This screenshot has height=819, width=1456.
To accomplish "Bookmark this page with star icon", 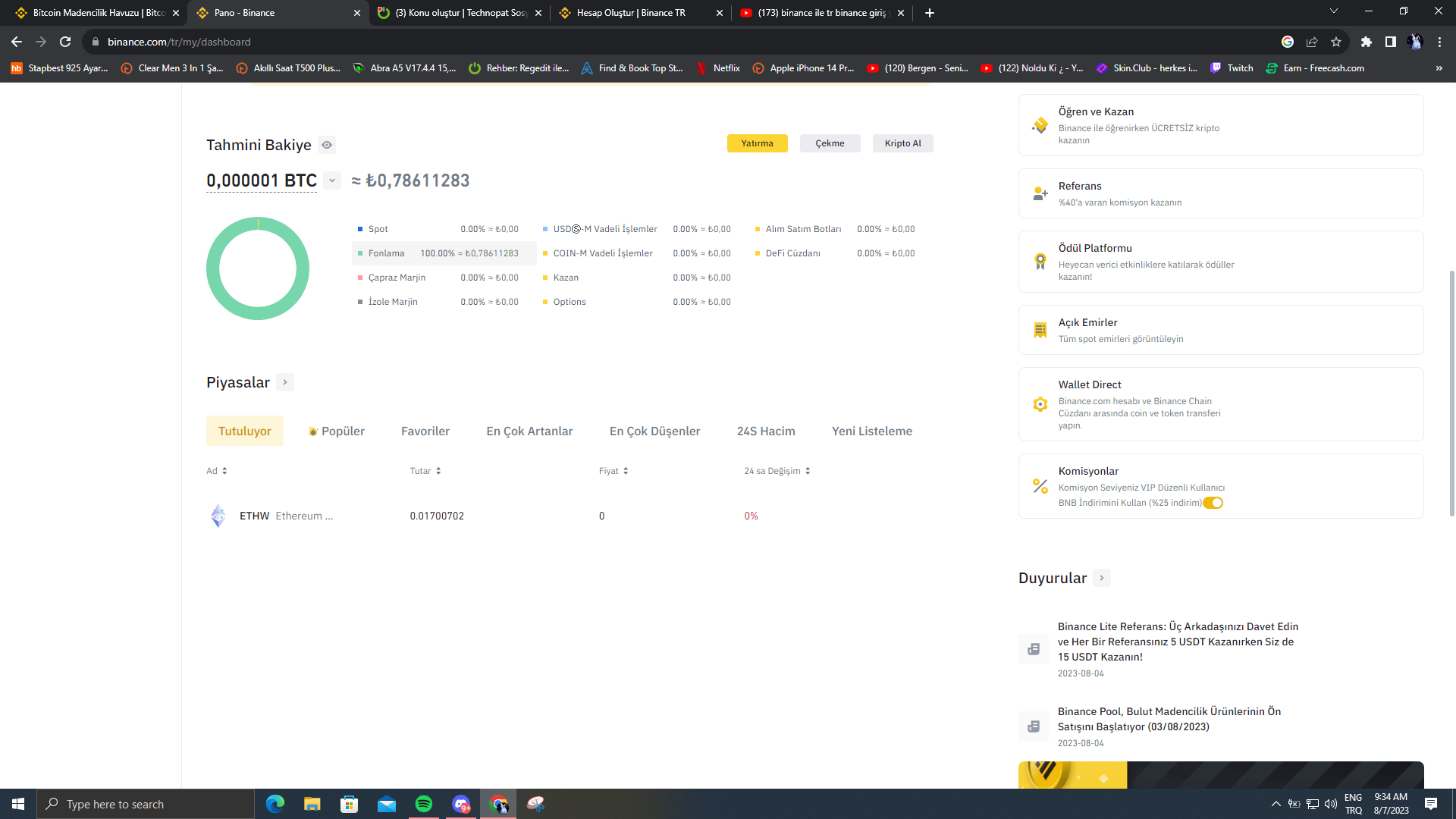I will click(1336, 42).
